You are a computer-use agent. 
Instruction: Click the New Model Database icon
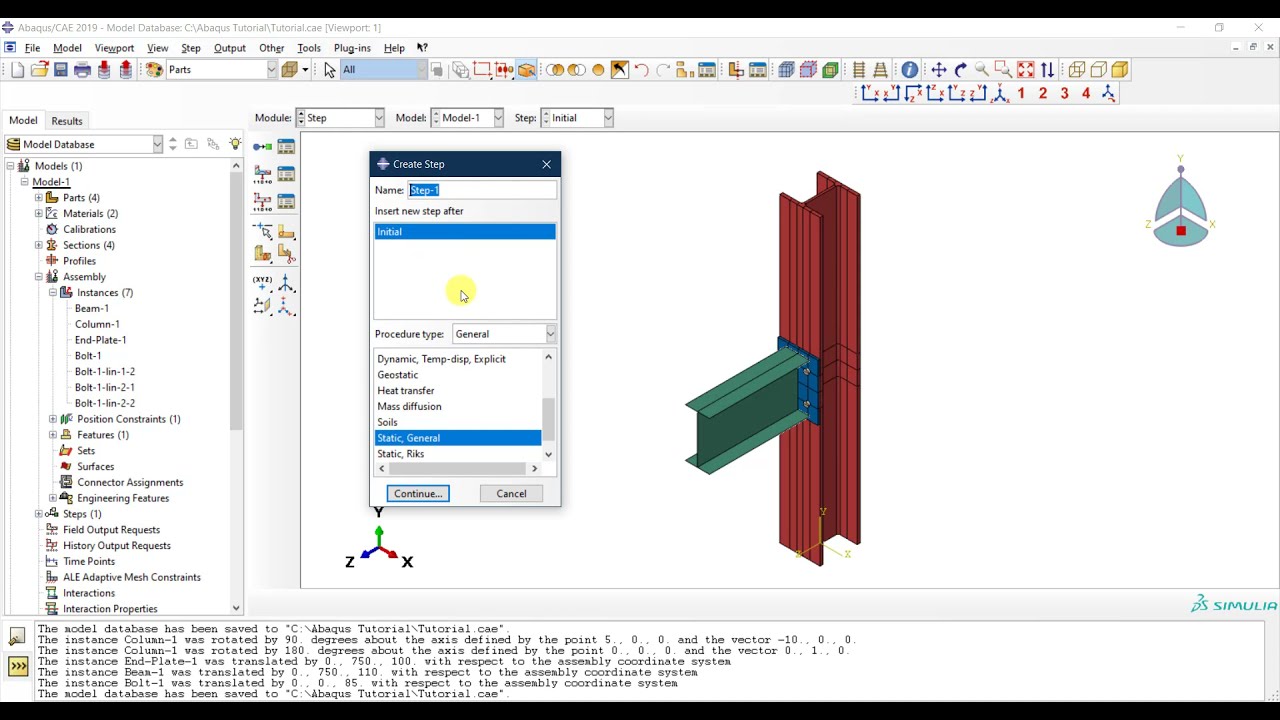click(x=18, y=70)
